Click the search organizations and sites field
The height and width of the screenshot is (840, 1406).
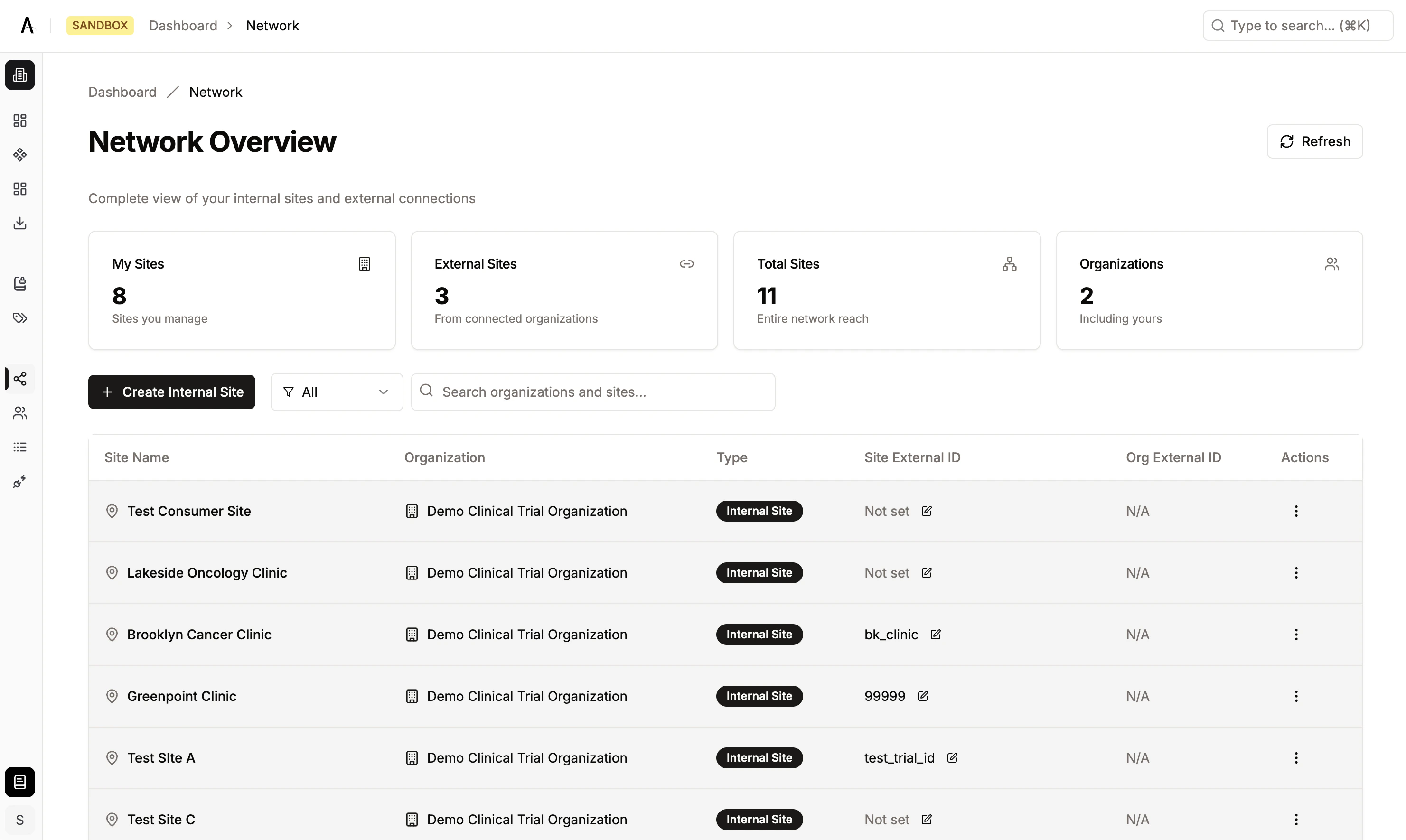pyautogui.click(x=592, y=392)
